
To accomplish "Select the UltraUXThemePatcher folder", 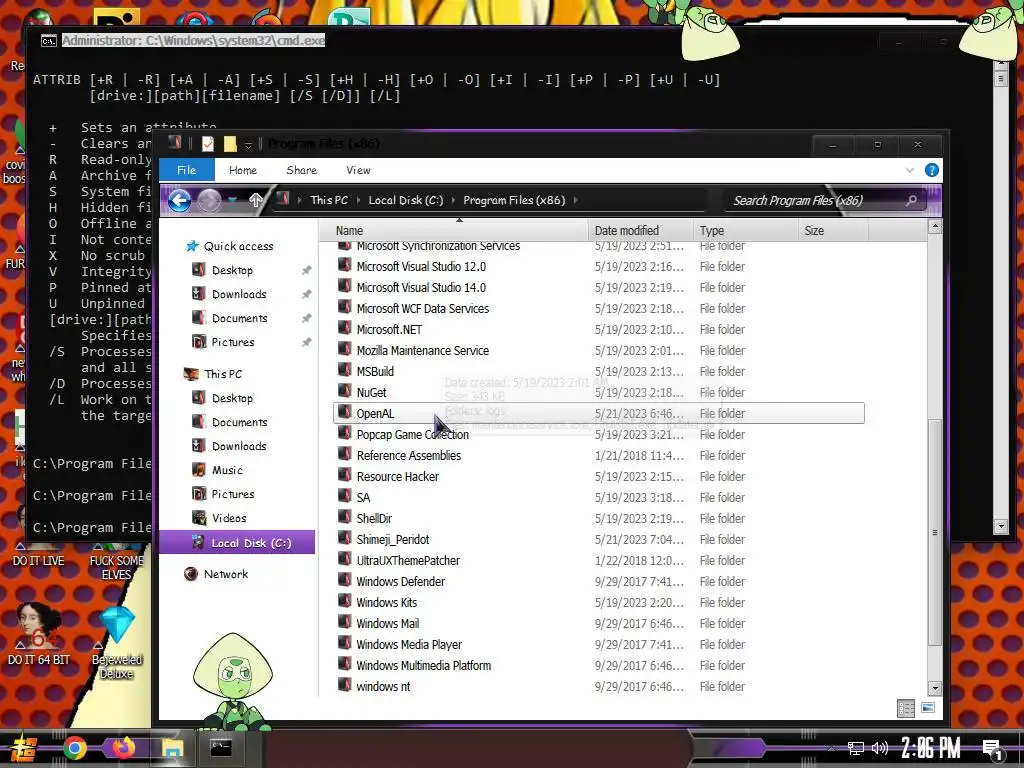I will coord(408,560).
